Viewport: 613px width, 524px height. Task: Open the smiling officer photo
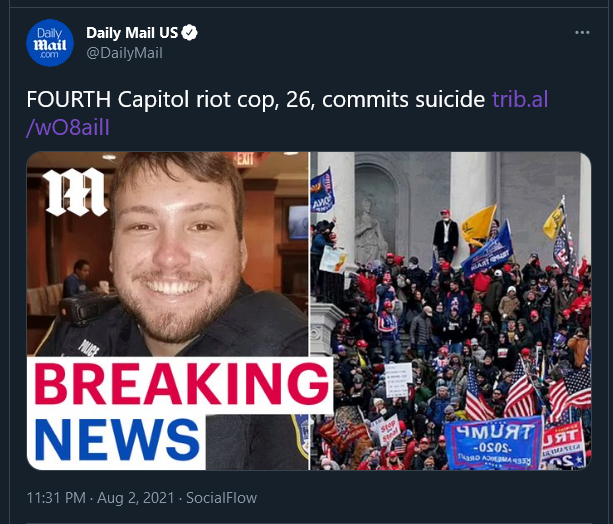pyautogui.click(x=168, y=254)
